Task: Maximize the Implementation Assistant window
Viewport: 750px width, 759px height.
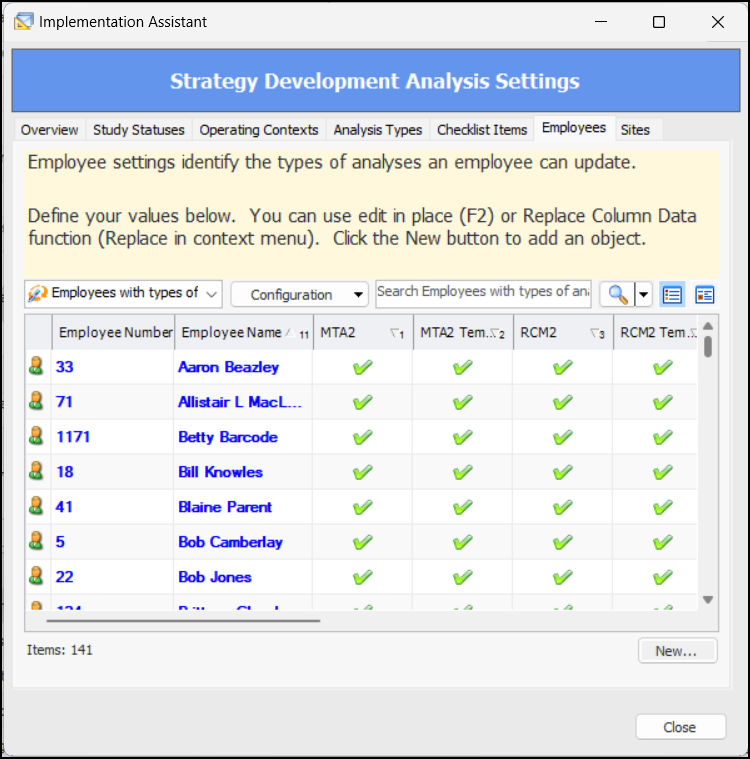Action: coord(659,22)
